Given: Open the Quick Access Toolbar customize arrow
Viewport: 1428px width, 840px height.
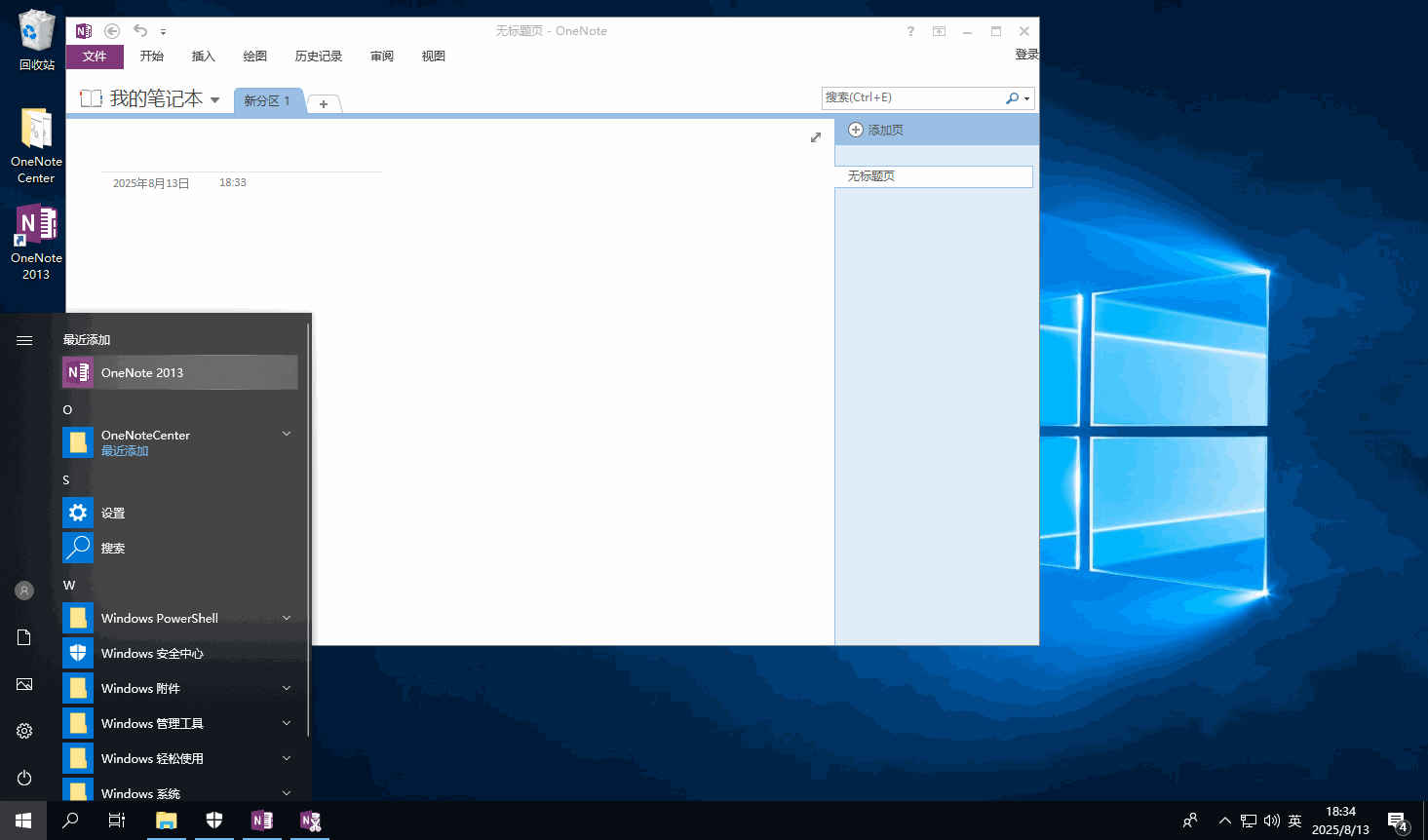Looking at the screenshot, I should click(163, 32).
